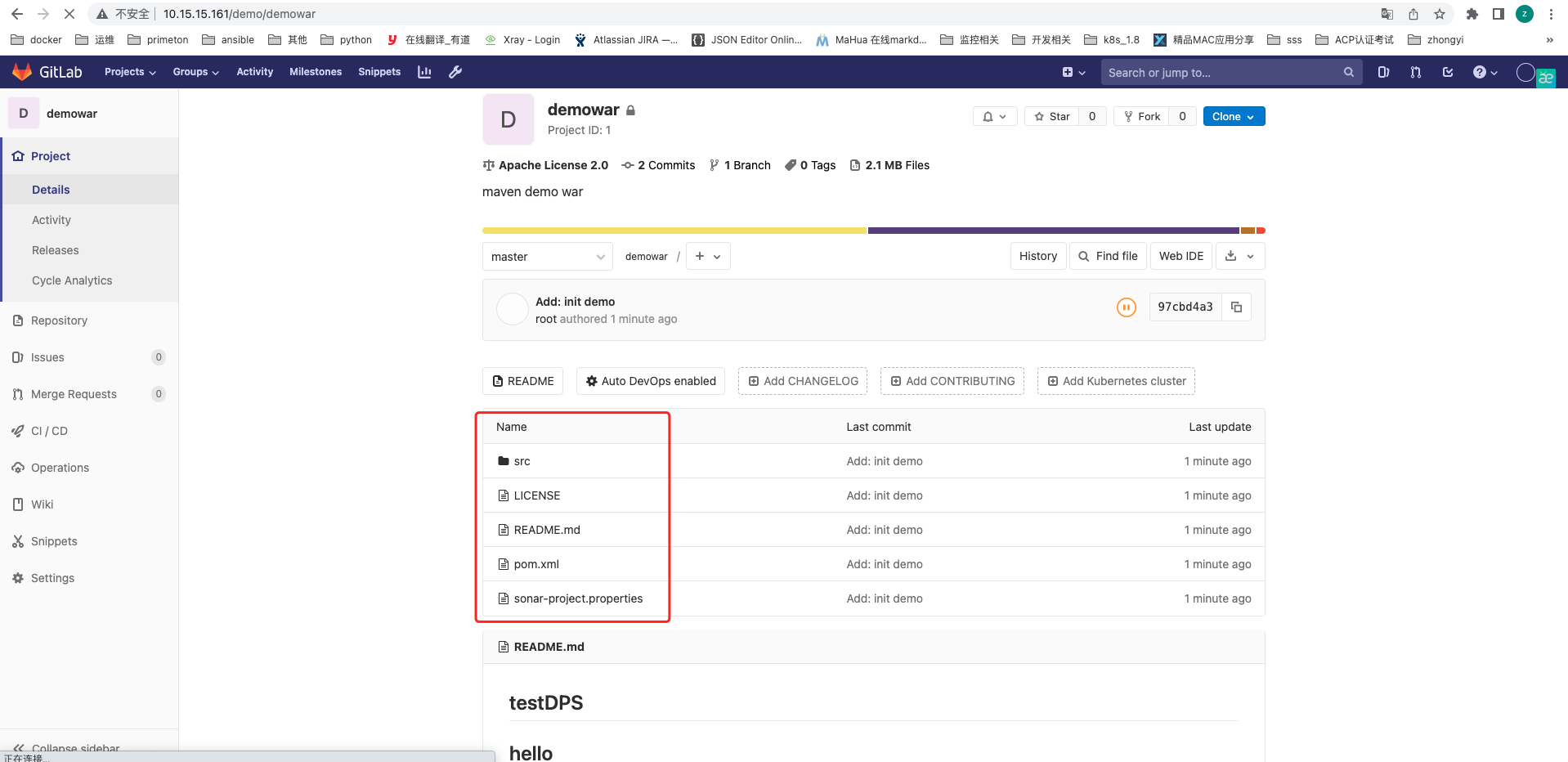
Task: Open the notification bell dropdown
Action: coord(994,116)
